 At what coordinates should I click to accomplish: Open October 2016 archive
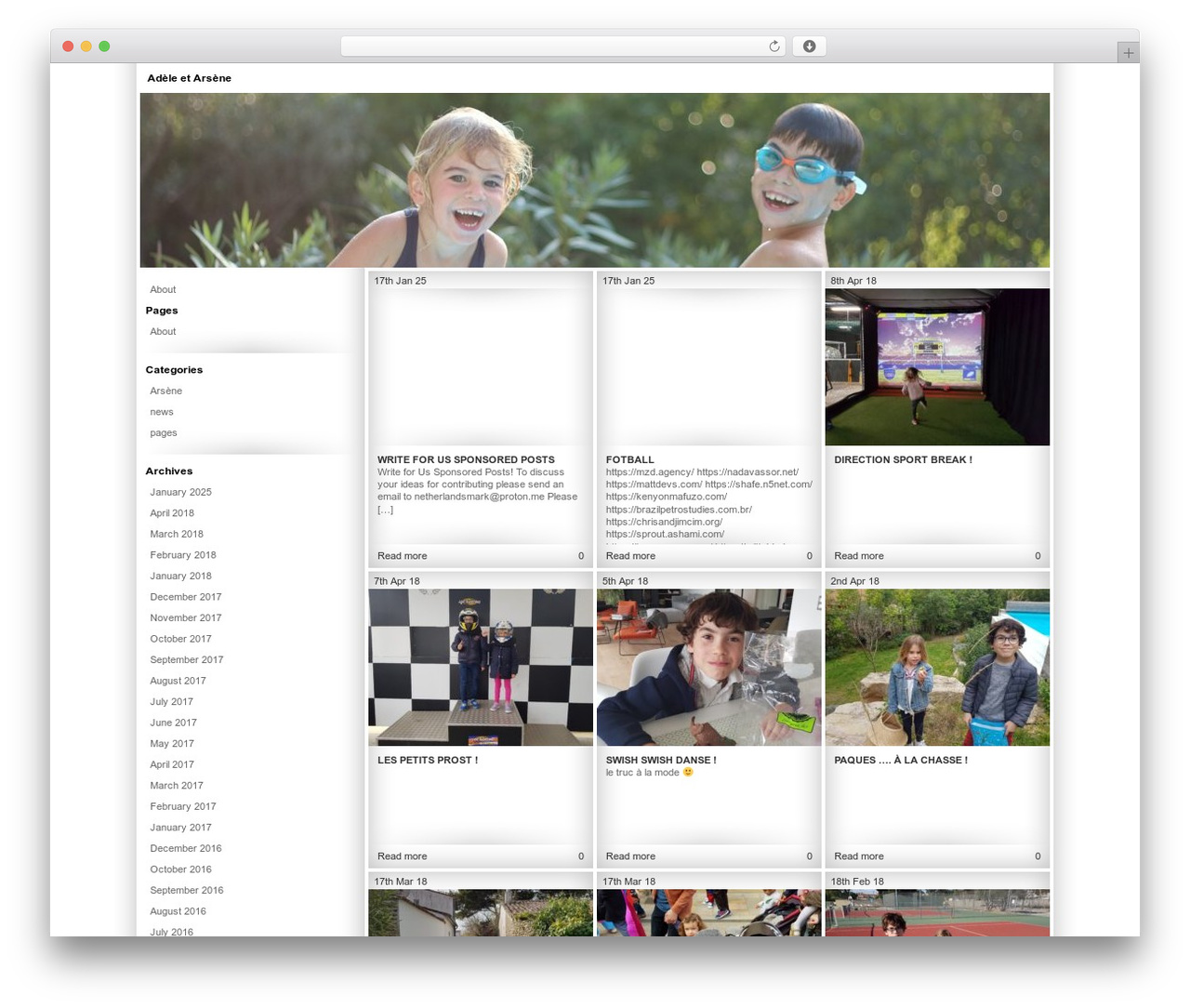[181, 869]
